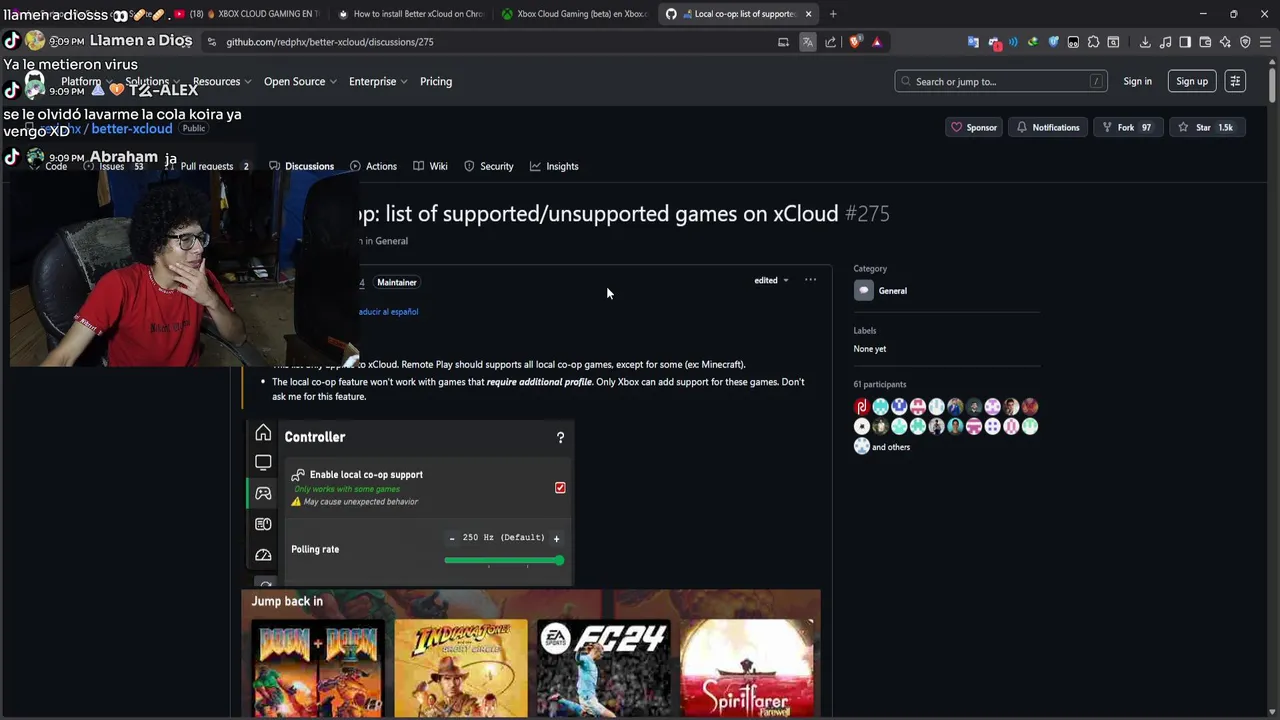Open the Pull requests repository tab
The image size is (1280, 720).
point(207,166)
